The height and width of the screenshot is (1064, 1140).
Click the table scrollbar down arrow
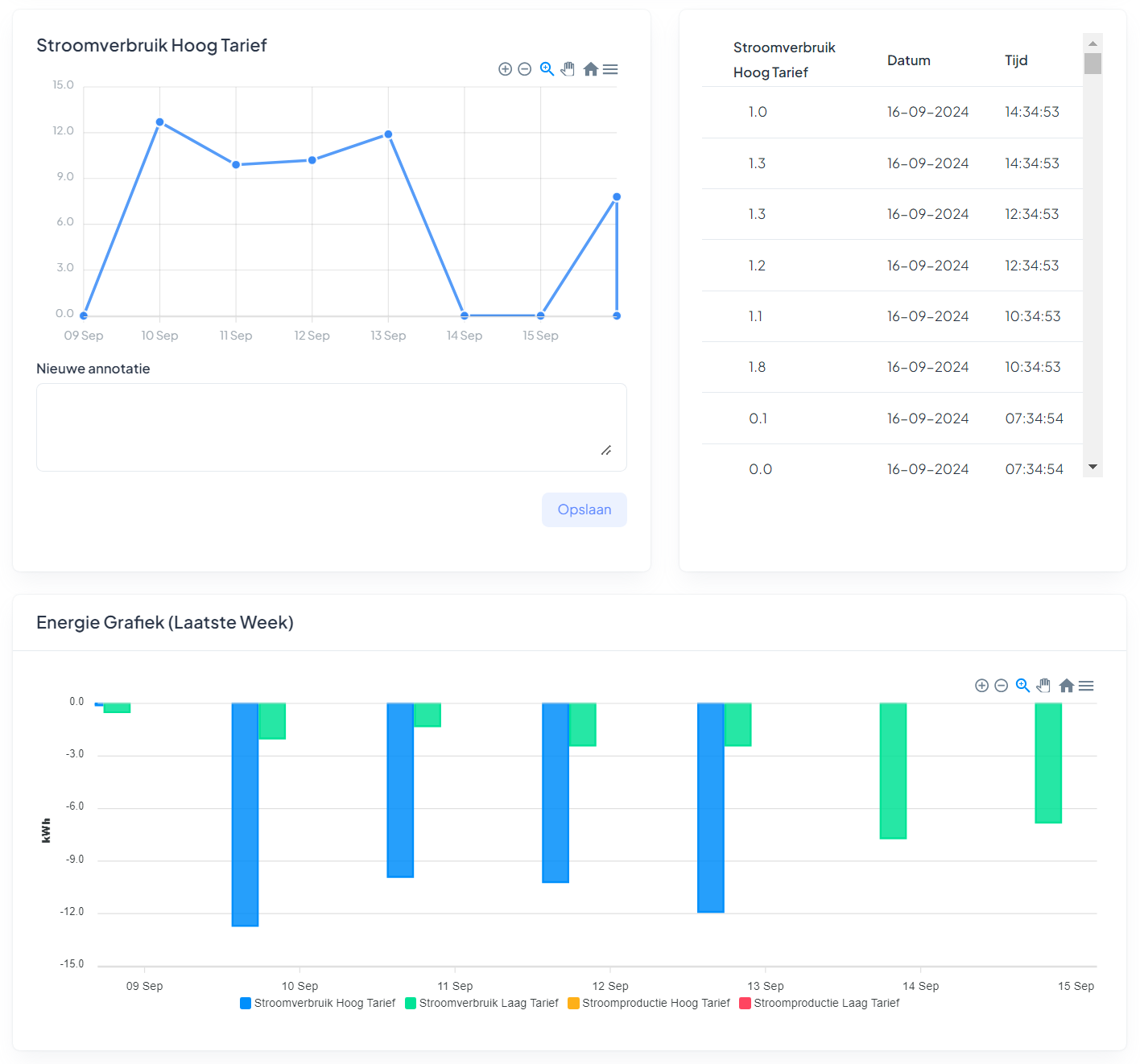[1092, 467]
